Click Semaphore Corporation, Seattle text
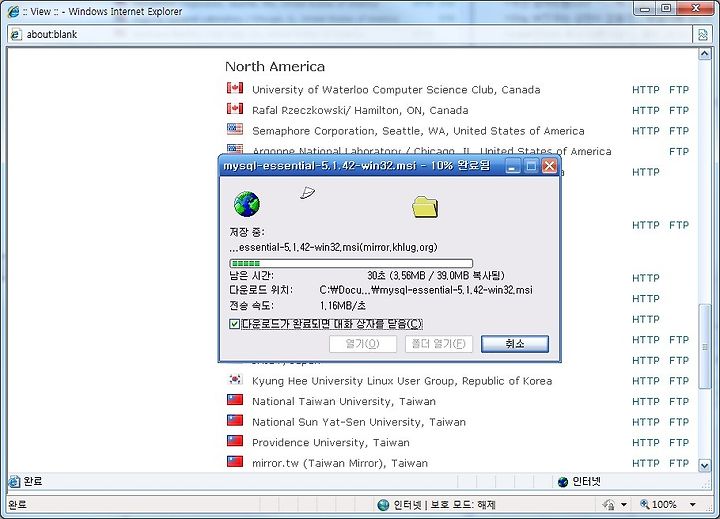The width and height of the screenshot is (720, 519). [x=338, y=131]
